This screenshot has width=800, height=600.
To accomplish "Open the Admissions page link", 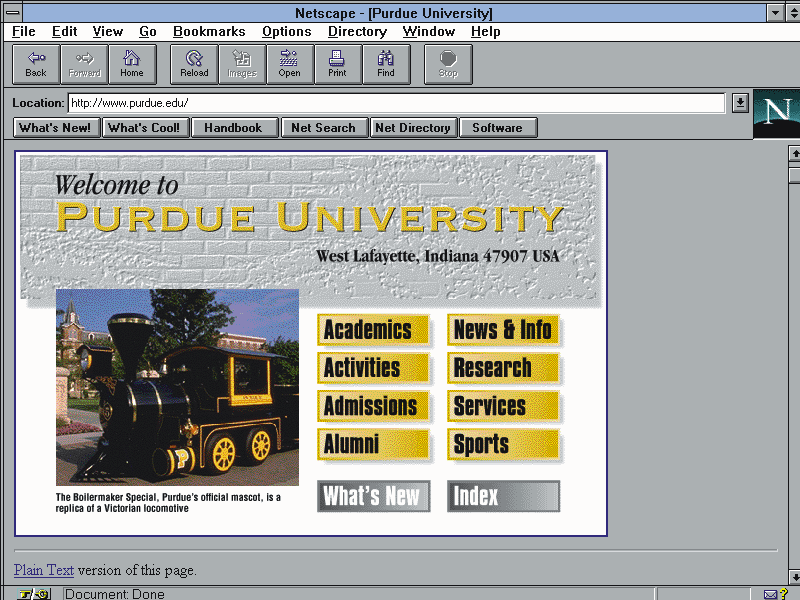I will [x=373, y=406].
